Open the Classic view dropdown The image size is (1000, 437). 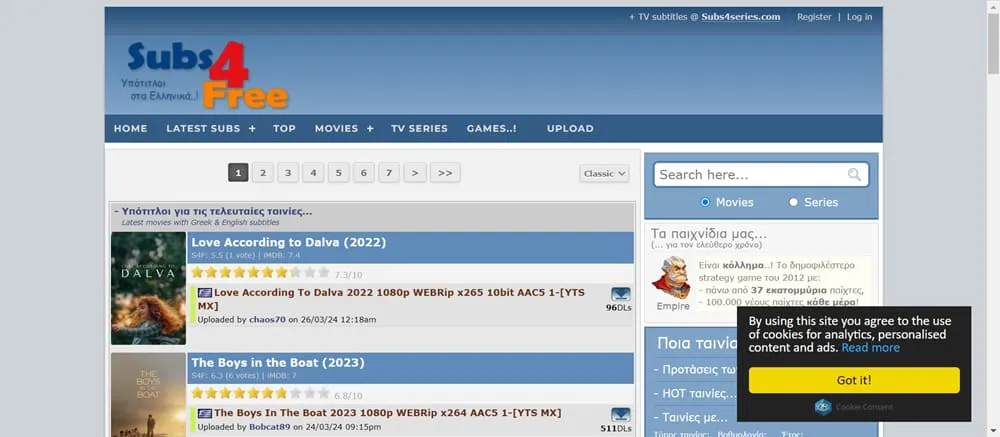604,174
